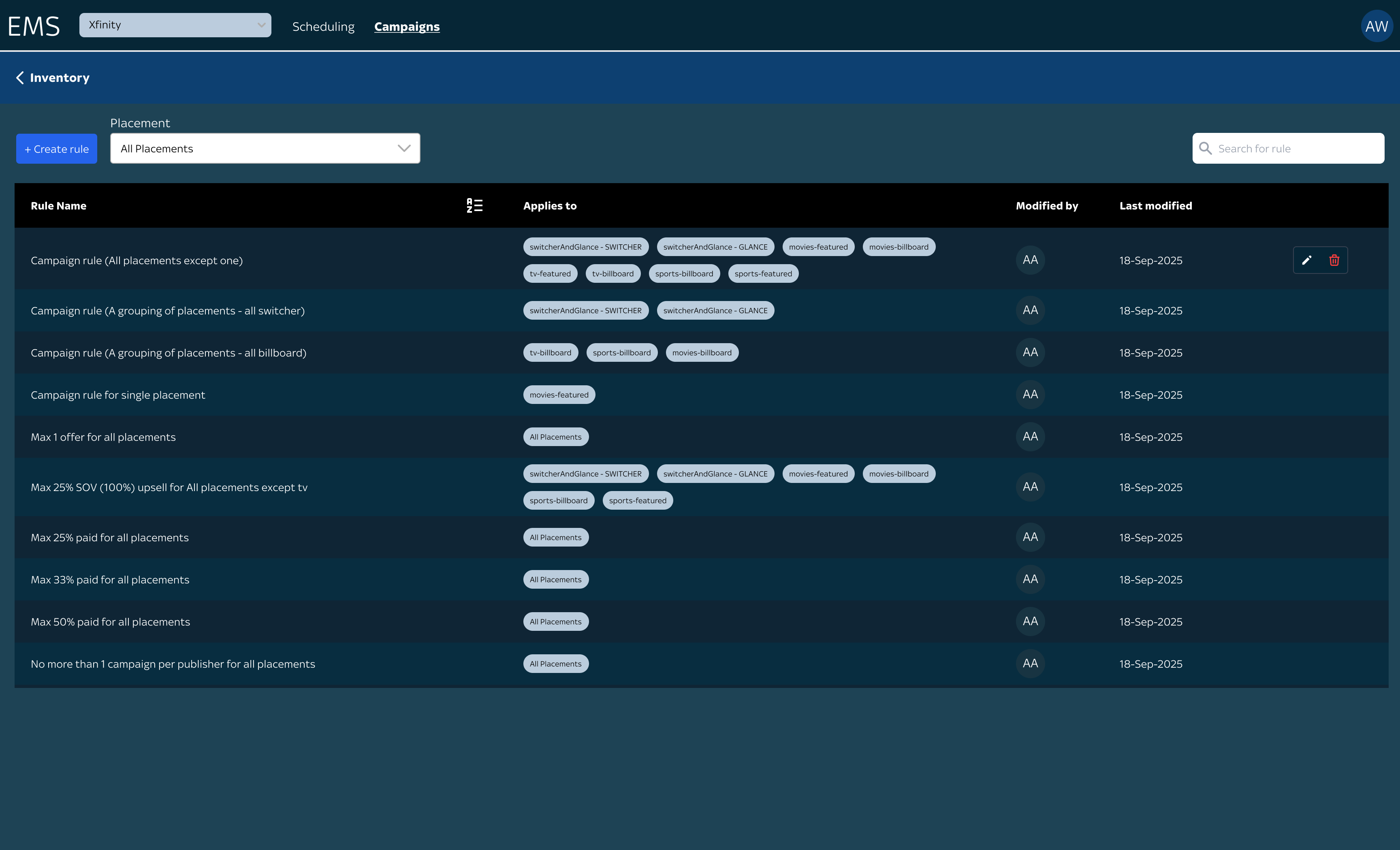Expand the All Placements filter dropdown
The height and width of the screenshot is (850, 1400).
(x=265, y=148)
